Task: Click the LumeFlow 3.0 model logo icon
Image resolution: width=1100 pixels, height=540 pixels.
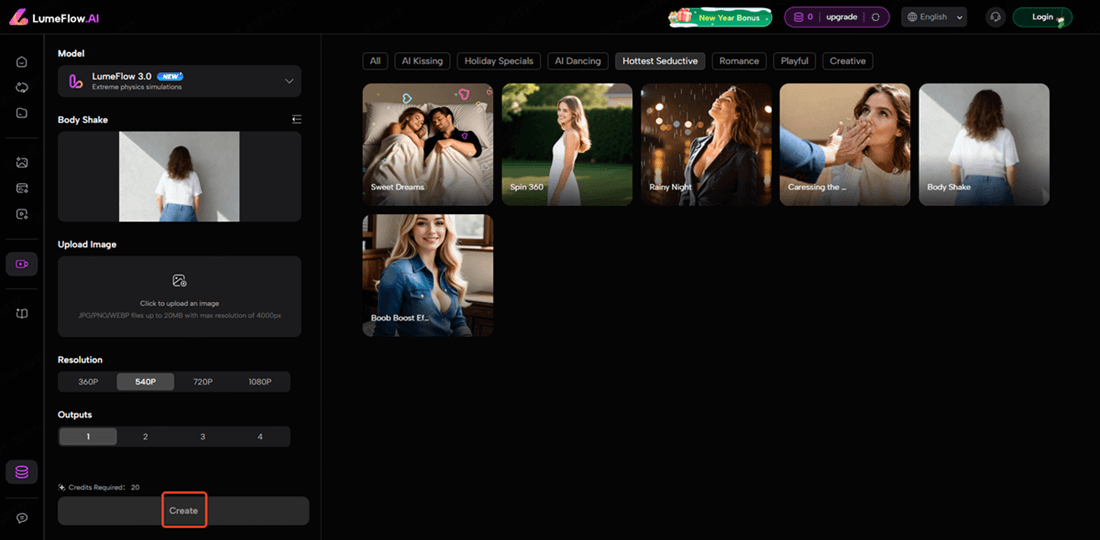Action: 76,81
